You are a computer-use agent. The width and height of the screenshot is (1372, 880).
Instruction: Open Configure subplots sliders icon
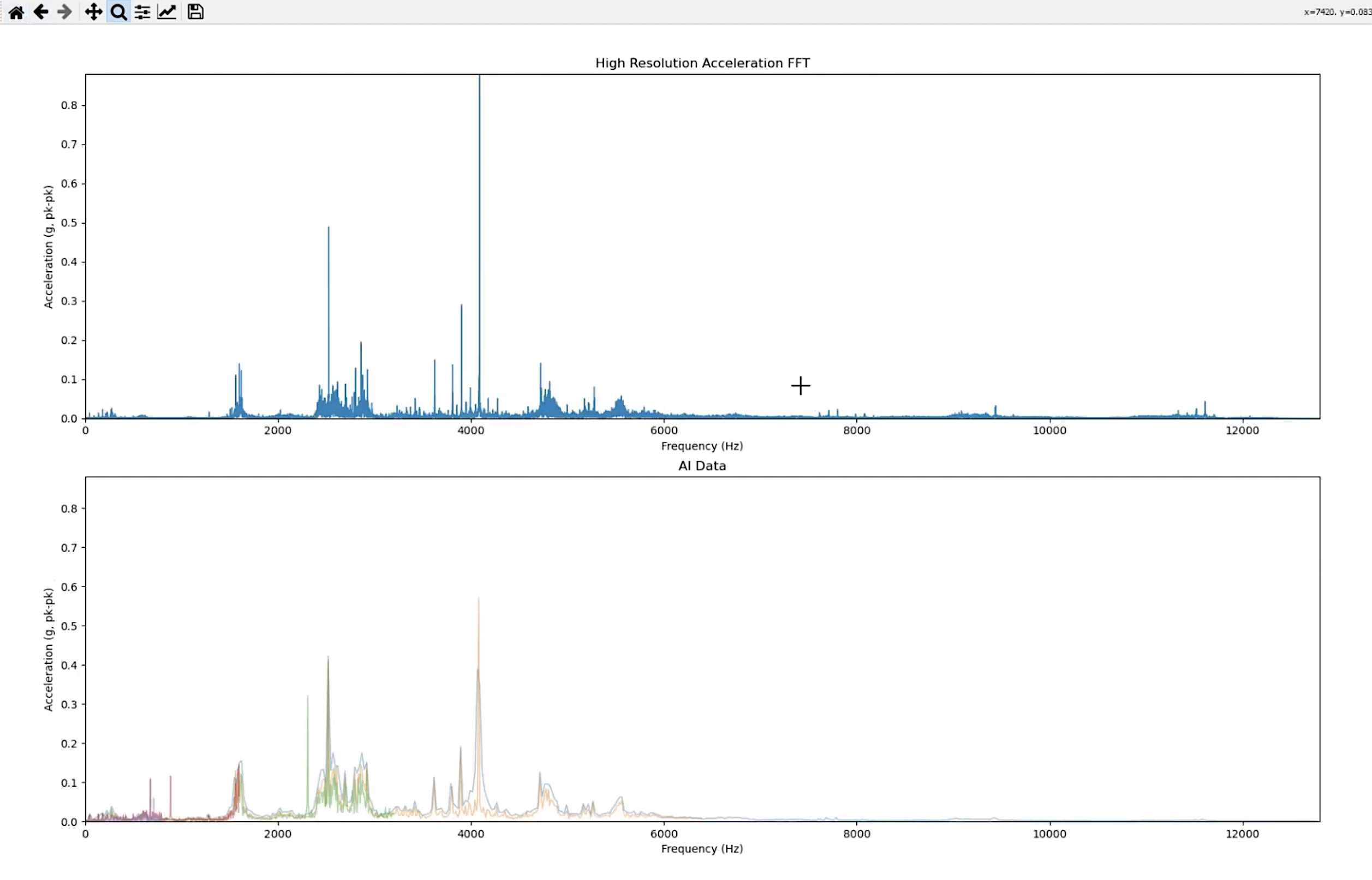142,12
